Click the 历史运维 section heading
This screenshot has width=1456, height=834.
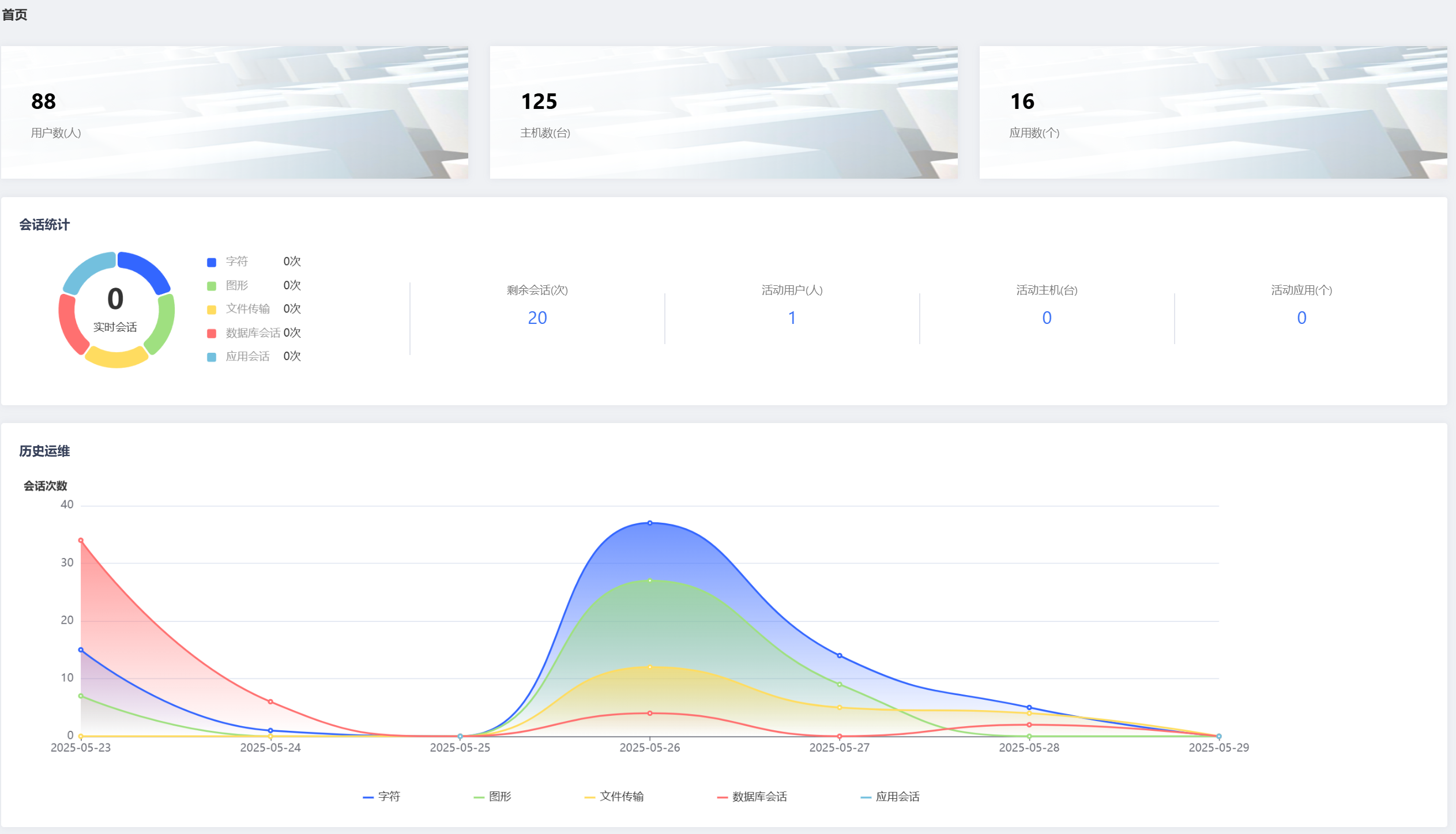pos(44,451)
